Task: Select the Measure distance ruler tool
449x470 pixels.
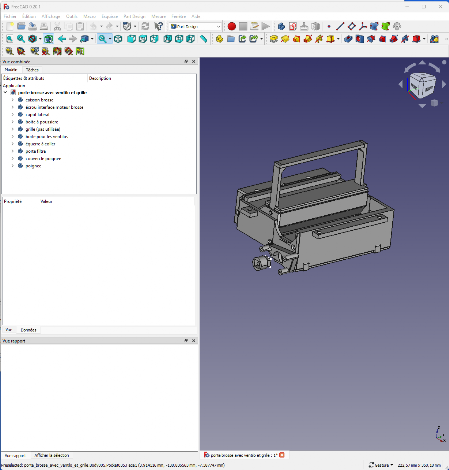Action: [x=203, y=39]
